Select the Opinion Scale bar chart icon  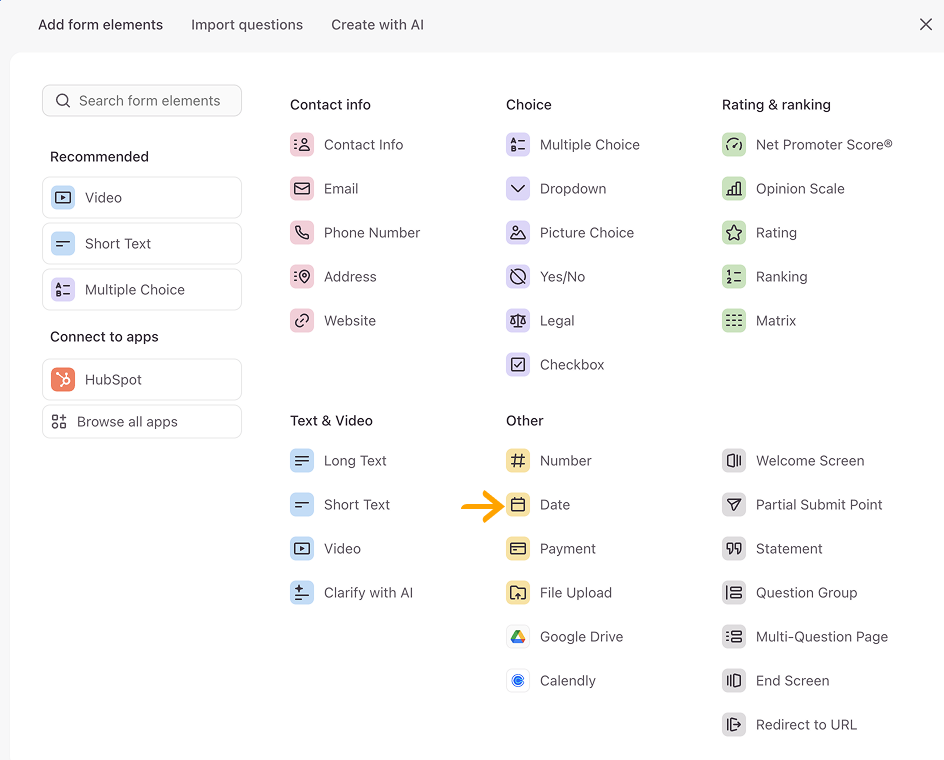pyautogui.click(x=734, y=188)
